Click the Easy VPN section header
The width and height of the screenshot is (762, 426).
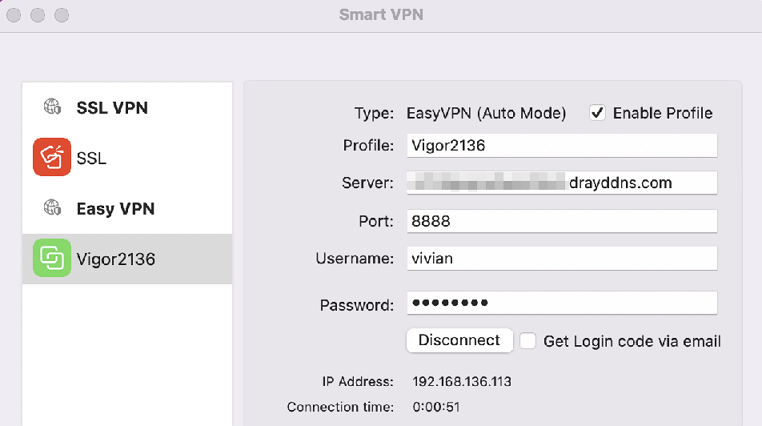(116, 209)
